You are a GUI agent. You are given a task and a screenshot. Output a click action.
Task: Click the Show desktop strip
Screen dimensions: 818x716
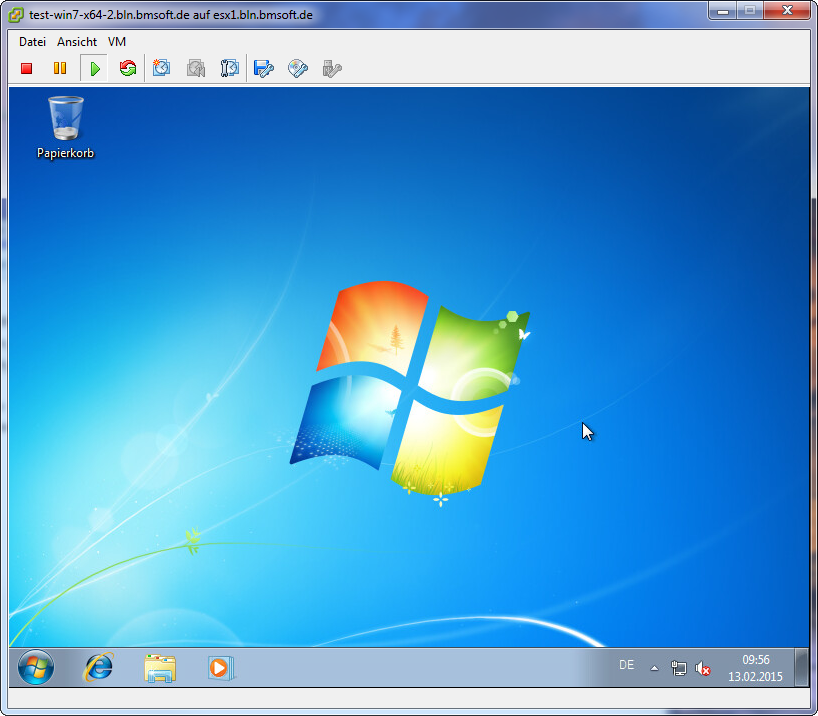click(801, 667)
